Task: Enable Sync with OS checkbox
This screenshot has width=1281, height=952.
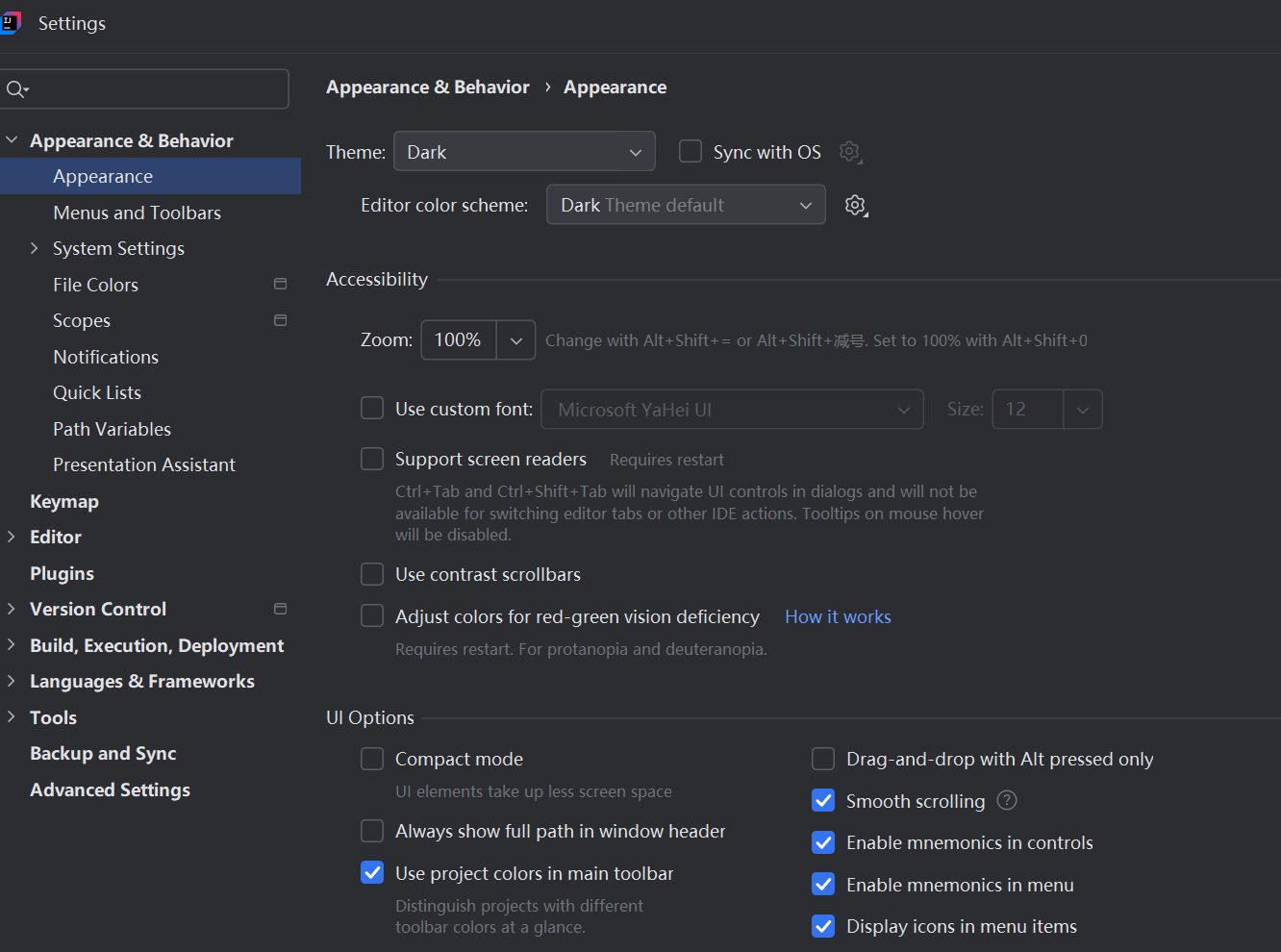Action: [691, 152]
